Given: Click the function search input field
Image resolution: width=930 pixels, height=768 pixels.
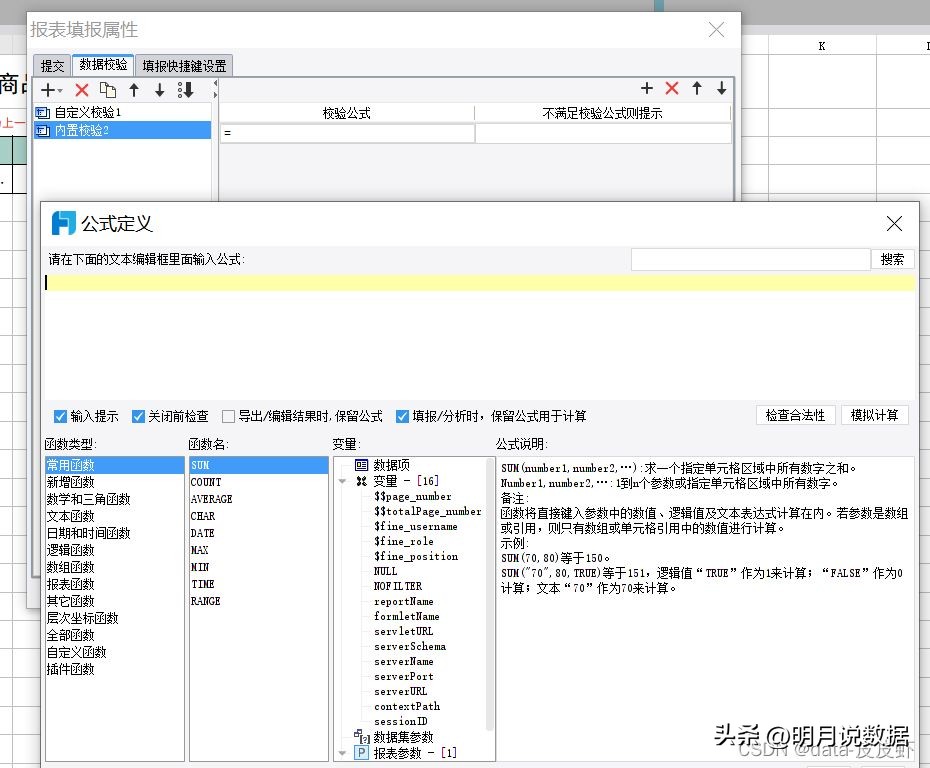Looking at the screenshot, I should pos(750,259).
